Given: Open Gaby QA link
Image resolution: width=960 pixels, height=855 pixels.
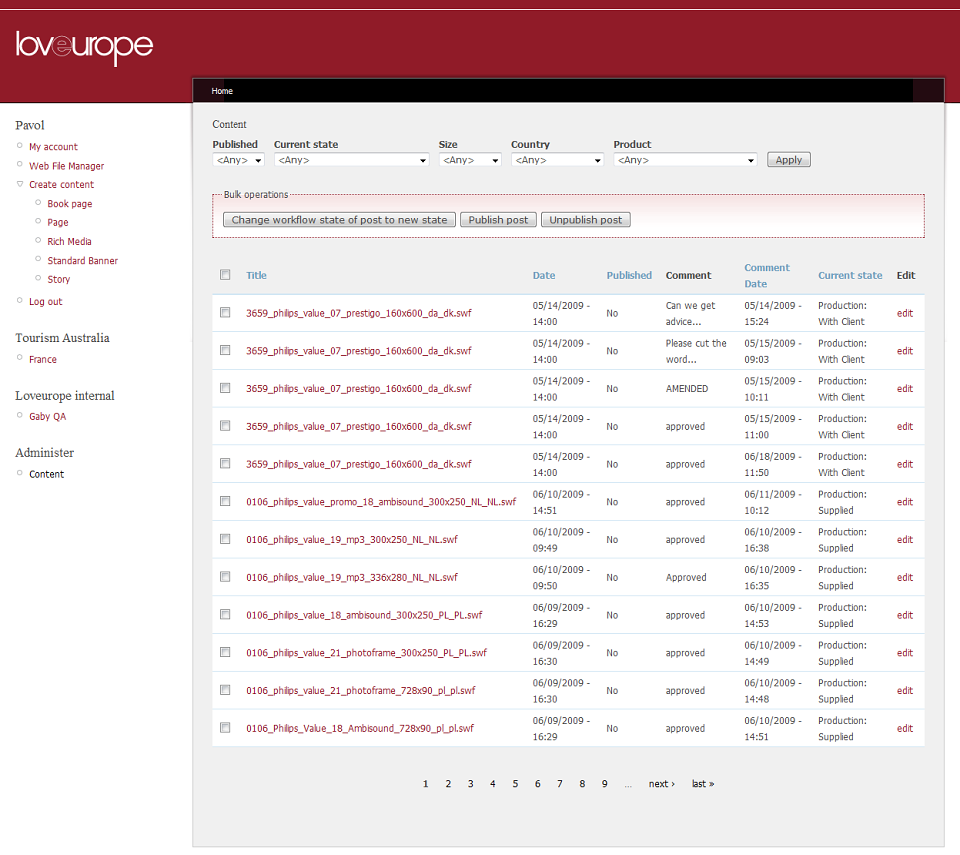Looking at the screenshot, I should point(47,416).
